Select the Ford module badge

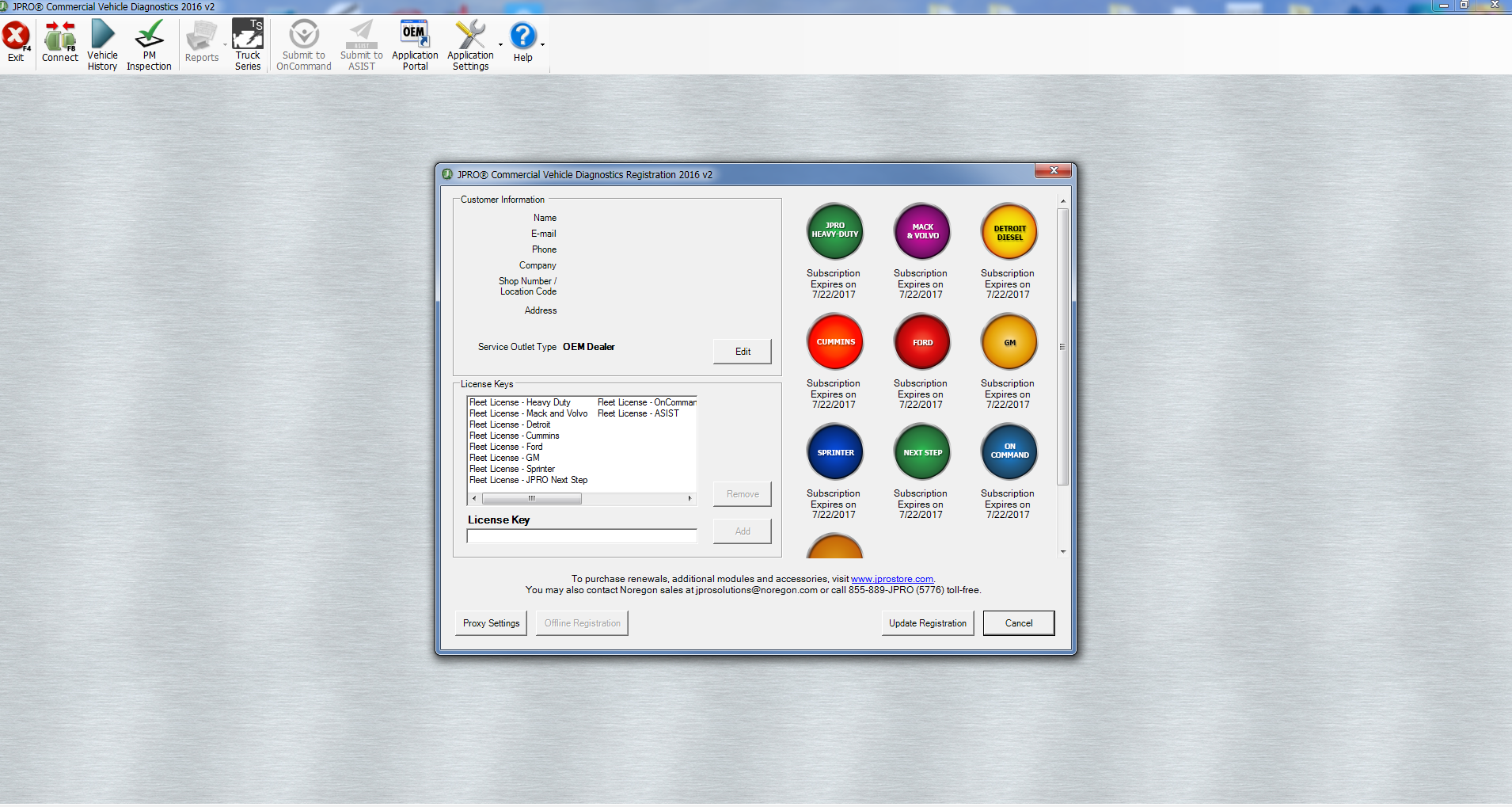[x=922, y=341]
